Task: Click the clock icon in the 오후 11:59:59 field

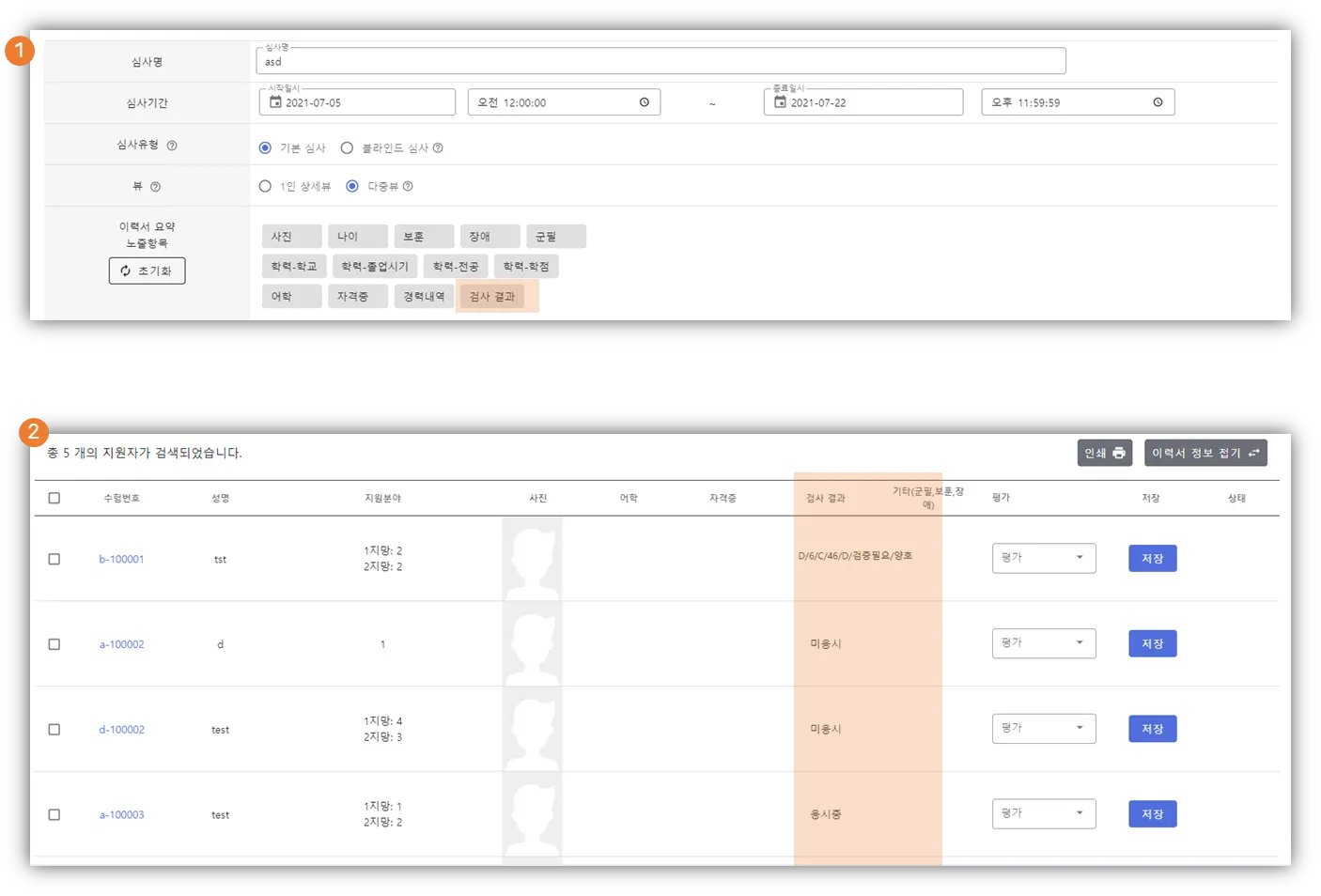Action: (1158, 102)
